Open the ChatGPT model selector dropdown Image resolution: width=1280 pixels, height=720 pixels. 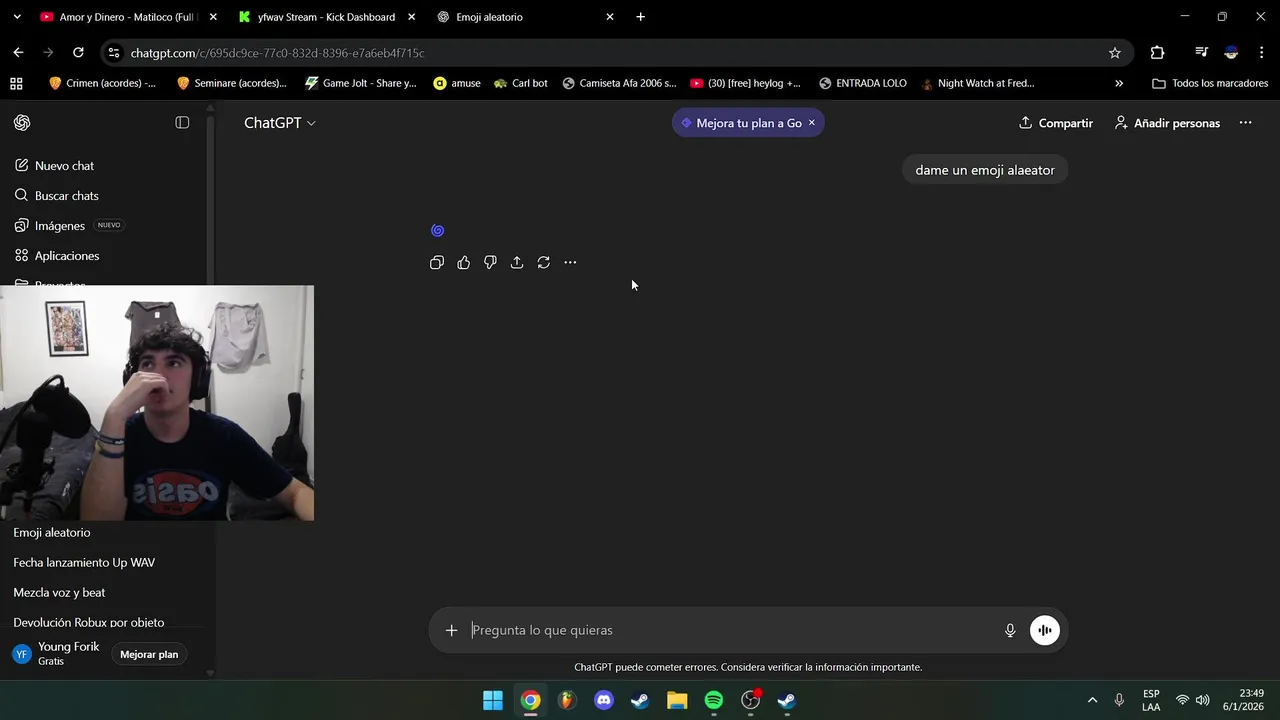(x=280, y=122)
